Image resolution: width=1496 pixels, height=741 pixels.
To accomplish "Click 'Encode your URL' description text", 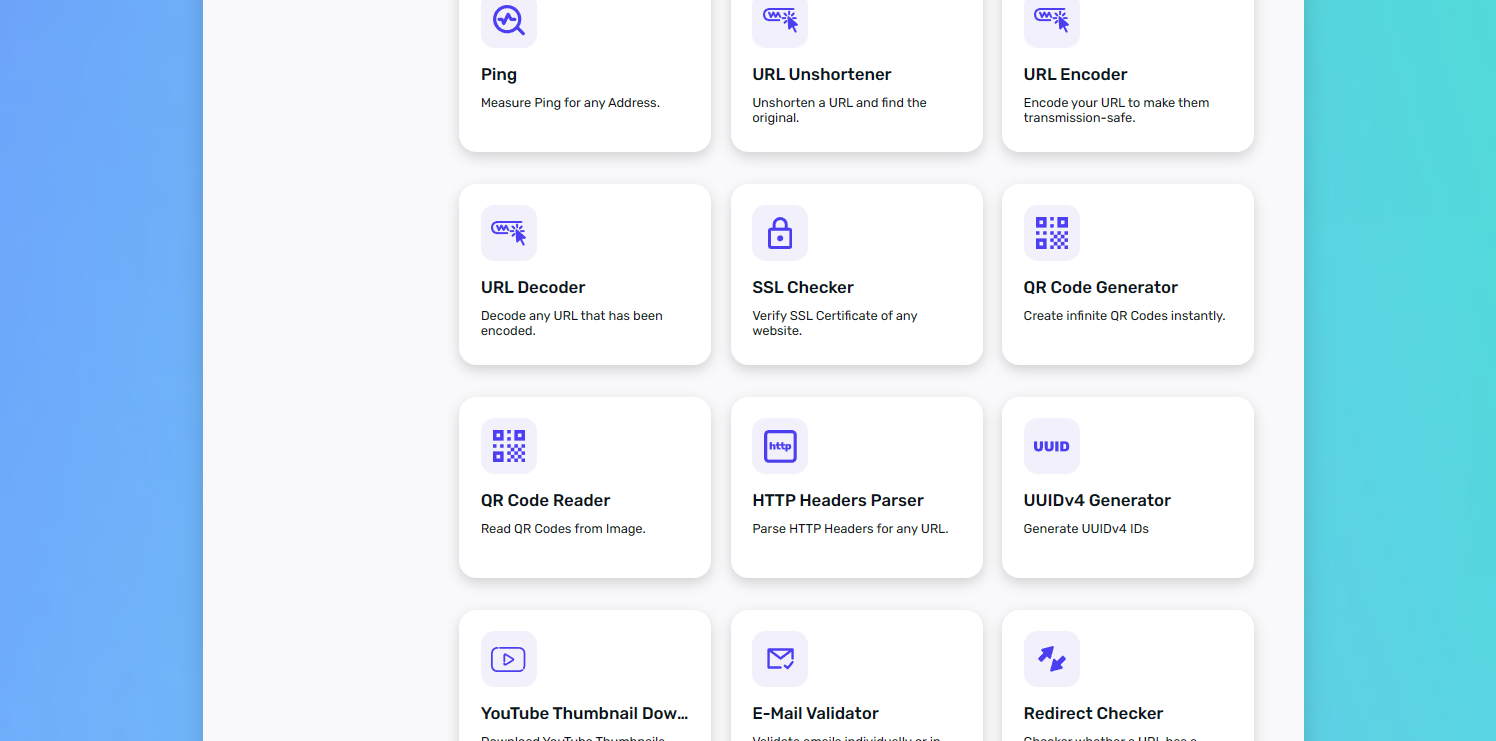I will [x=1116, y=110].
